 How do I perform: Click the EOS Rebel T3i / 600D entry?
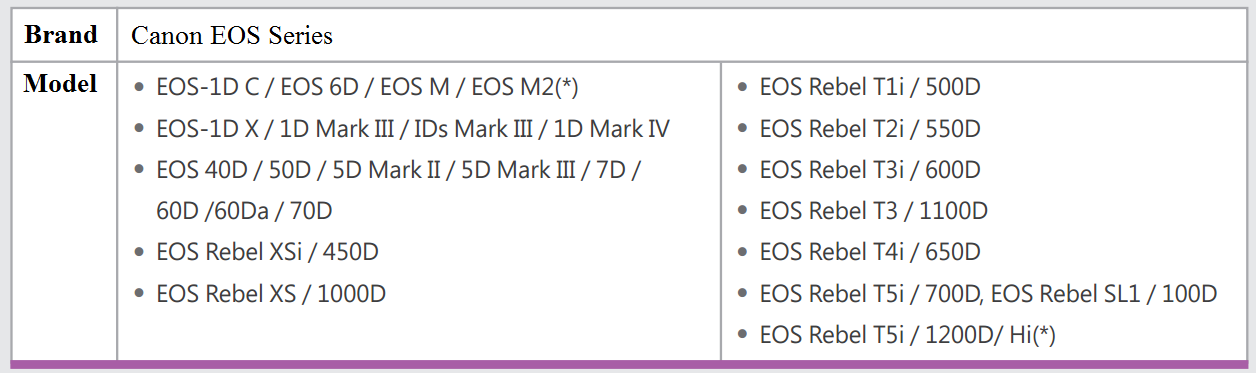[x=870, y=170]
